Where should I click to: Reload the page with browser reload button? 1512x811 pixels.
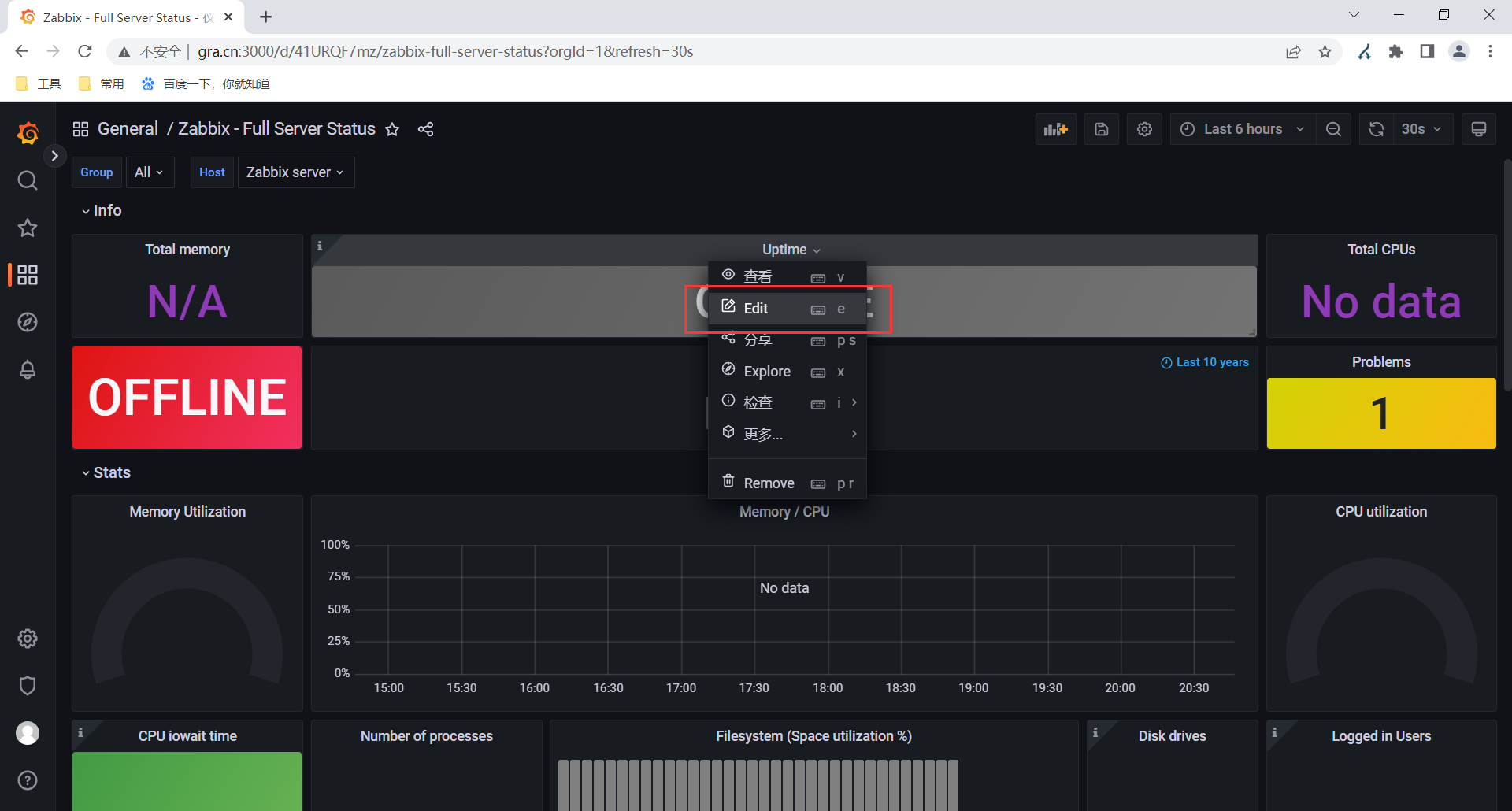(x=85, y=52)
